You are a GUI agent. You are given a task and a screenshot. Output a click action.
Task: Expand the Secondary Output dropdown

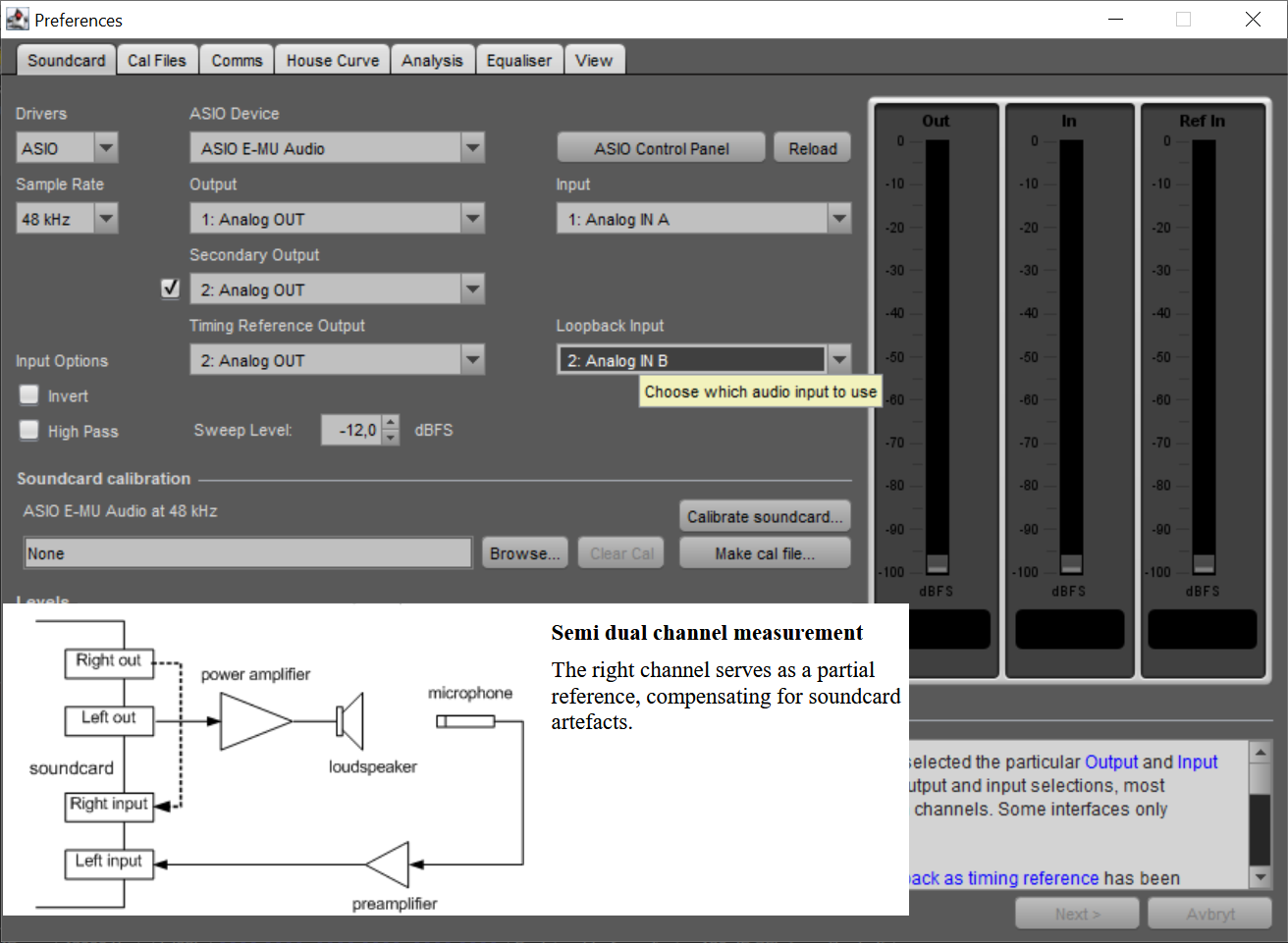[472, 289]
